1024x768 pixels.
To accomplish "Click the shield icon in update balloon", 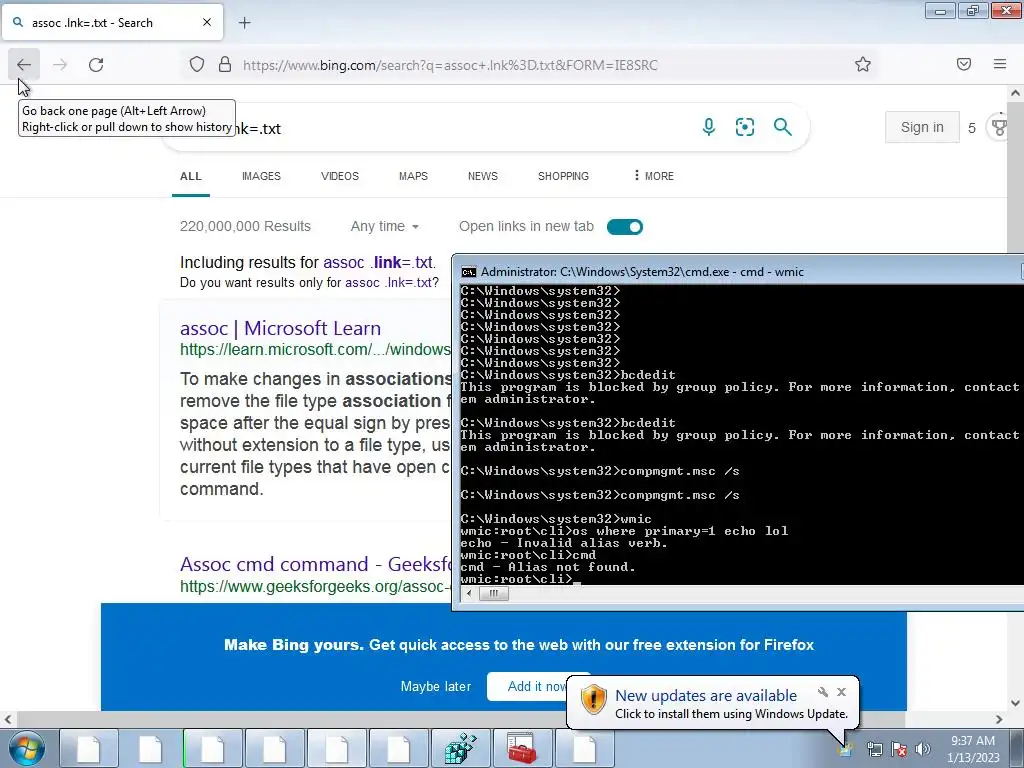I will (x=593, y=700).
